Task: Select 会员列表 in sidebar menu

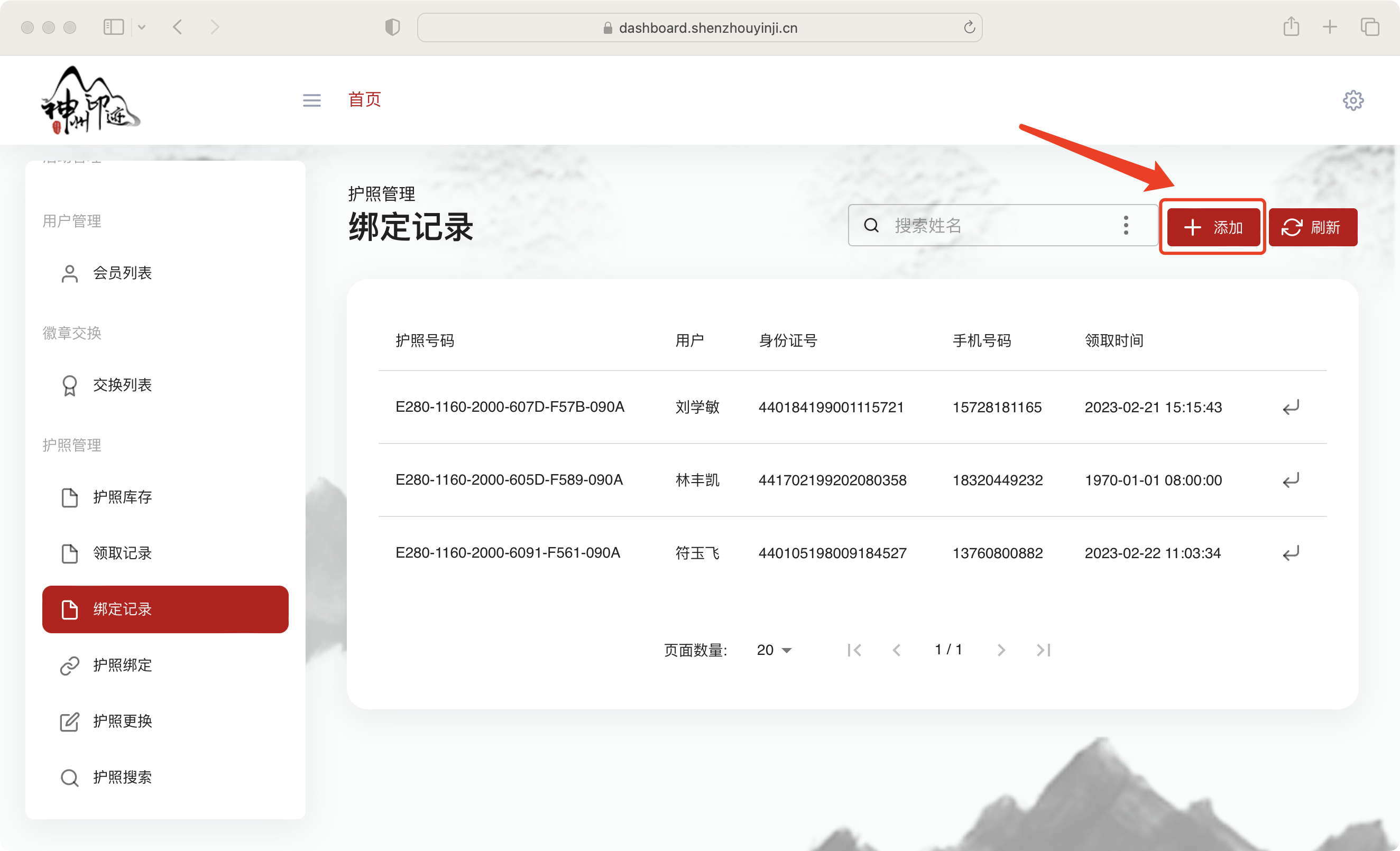Action: (122, 273)
